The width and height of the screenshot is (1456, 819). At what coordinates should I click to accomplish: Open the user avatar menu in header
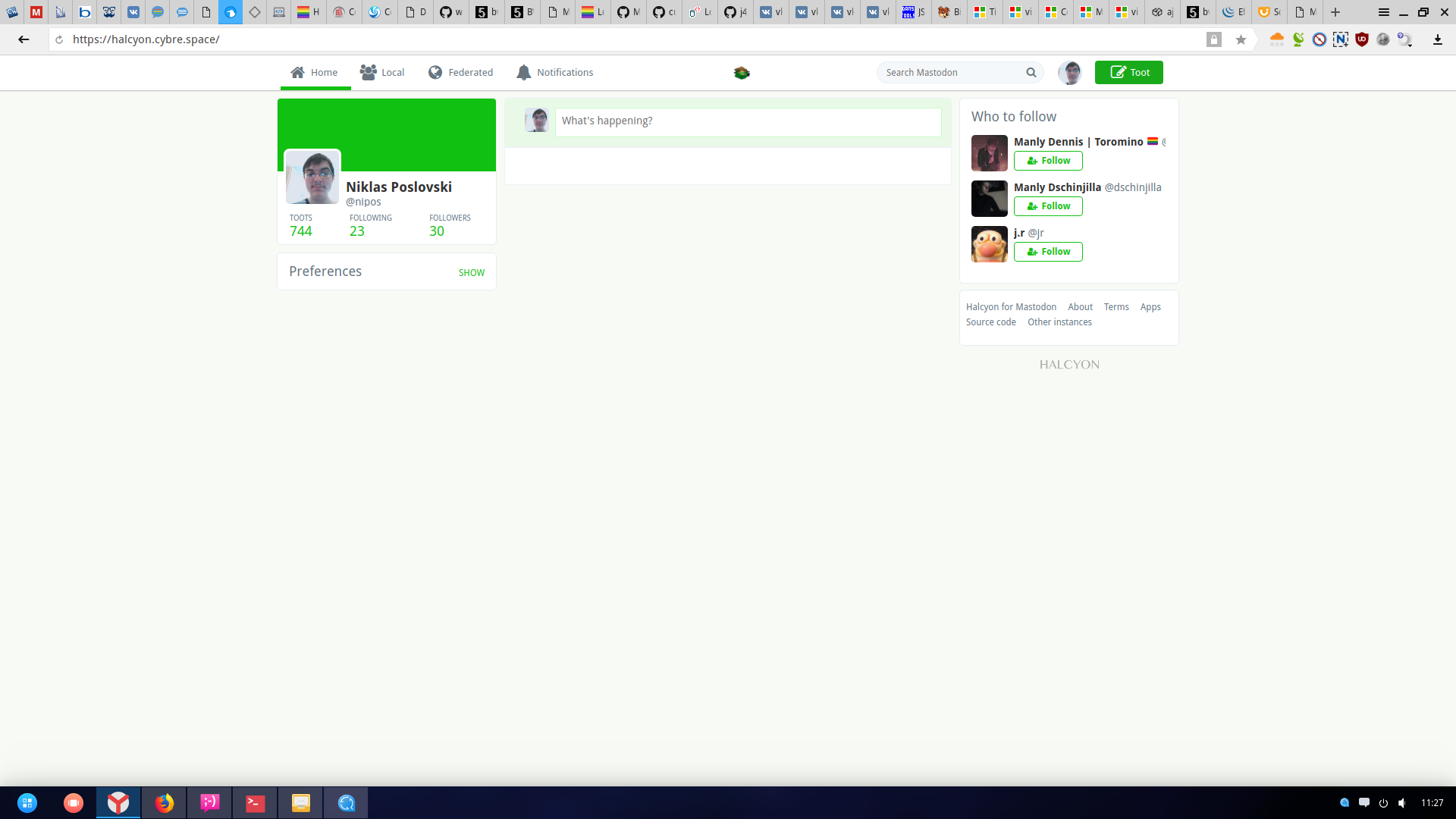(1069, 73)
